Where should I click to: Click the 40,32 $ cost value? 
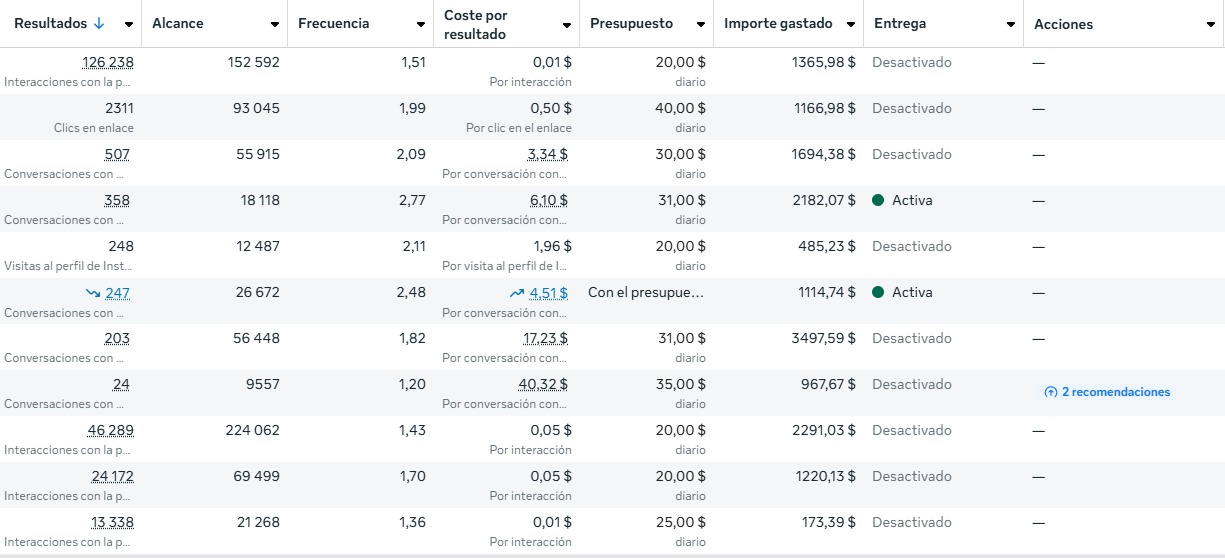coord(543,384)
